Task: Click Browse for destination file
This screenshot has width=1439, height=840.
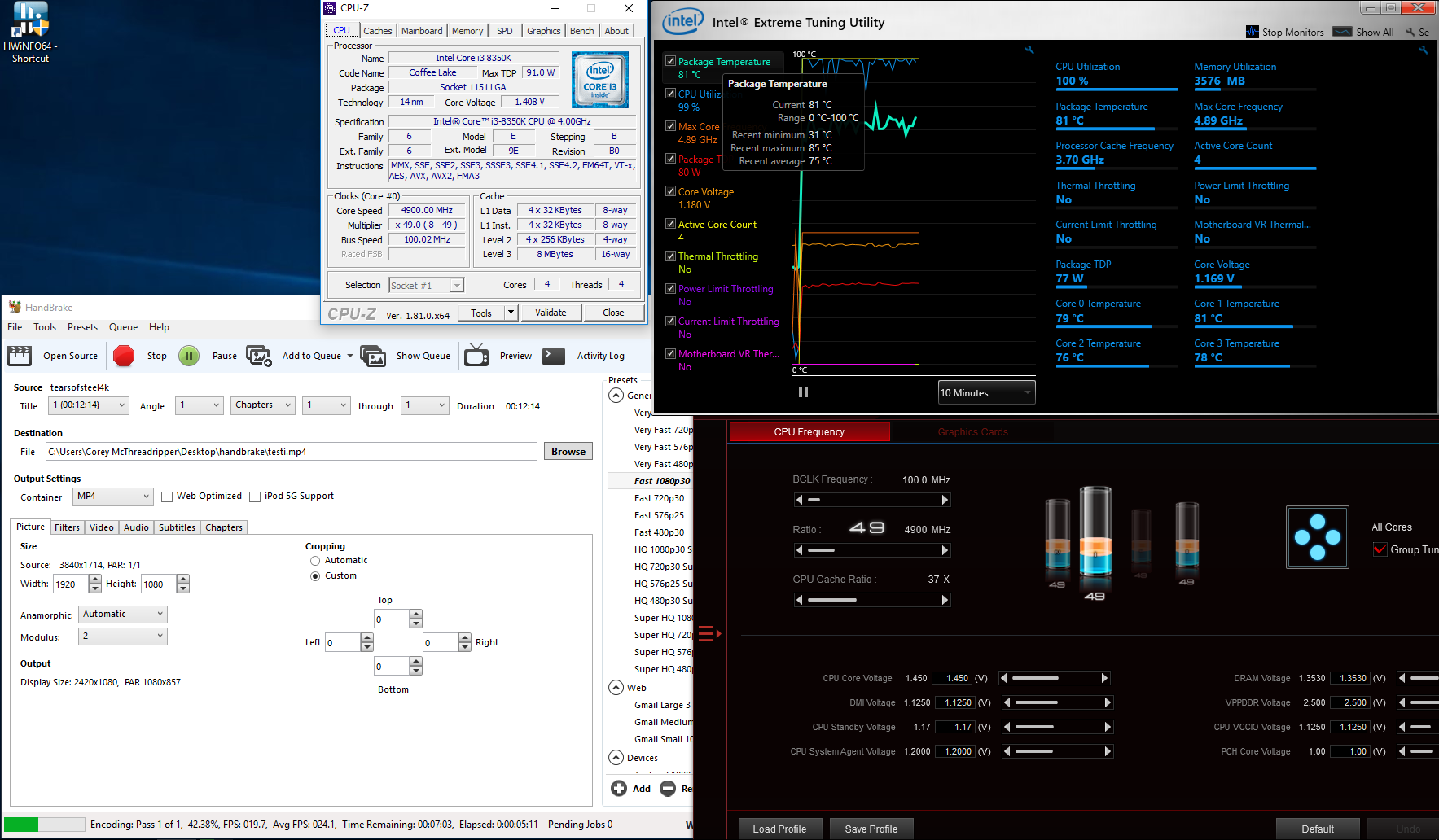Action: click(568, 452)
